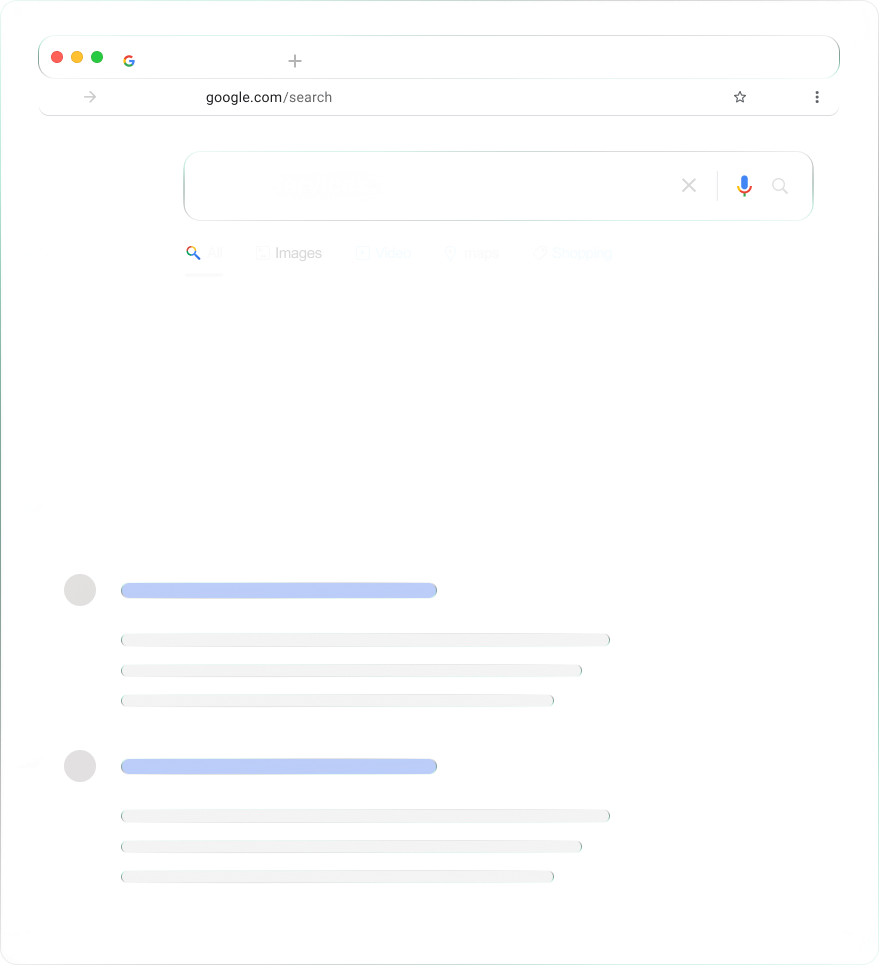Viewport: 879px width, 965px height.
Task: Clear the search query with the X
Action: pos(689,186)
